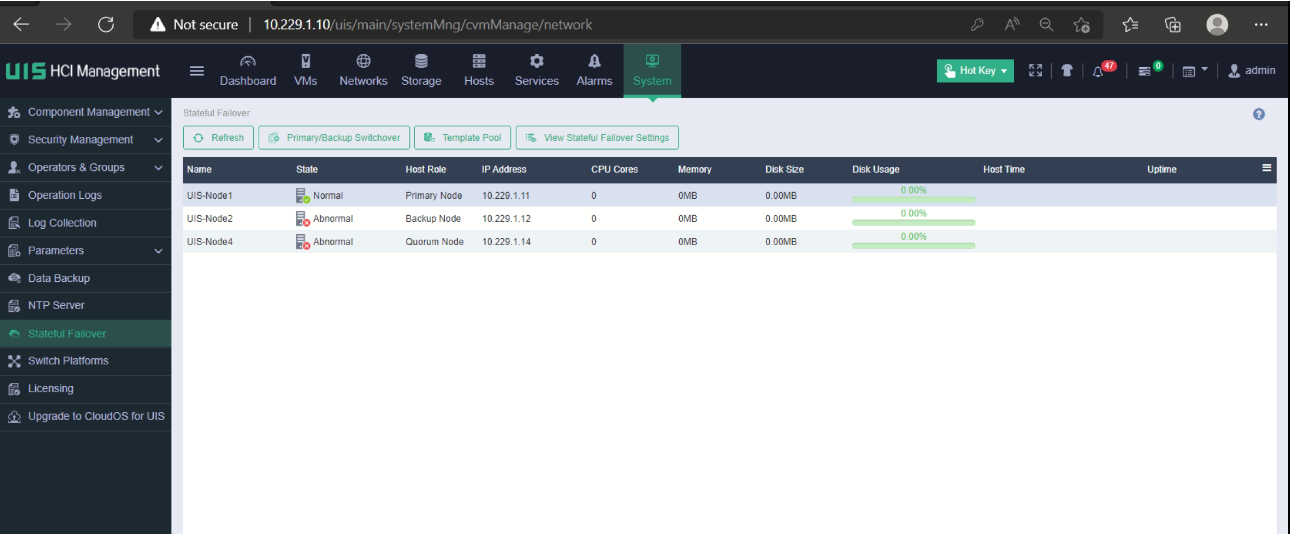Click the disk usage bar for UIS-Node2
The width and height of the screenshot is (1290, 534).
tap(913, 222)
